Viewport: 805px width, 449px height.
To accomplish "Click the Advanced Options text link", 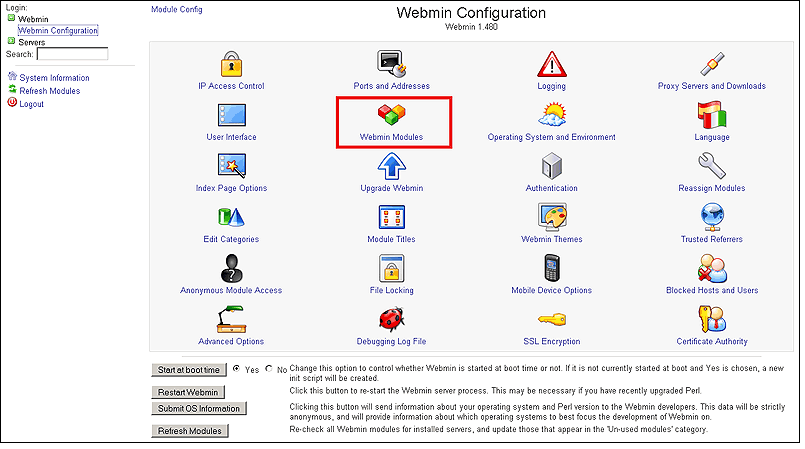I will click(x=232, y=341).
